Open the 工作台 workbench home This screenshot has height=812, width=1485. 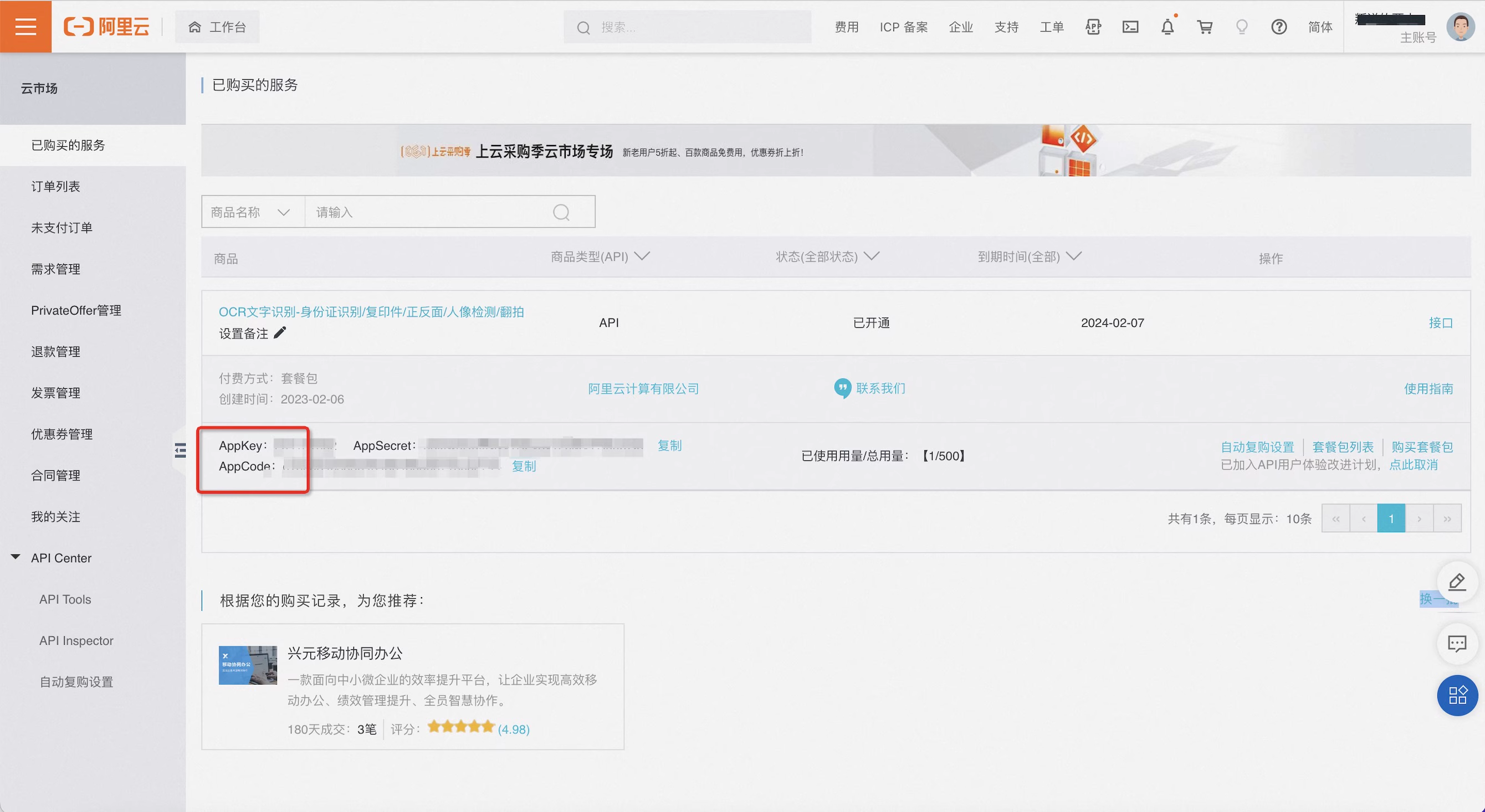[x=217, y=27]
